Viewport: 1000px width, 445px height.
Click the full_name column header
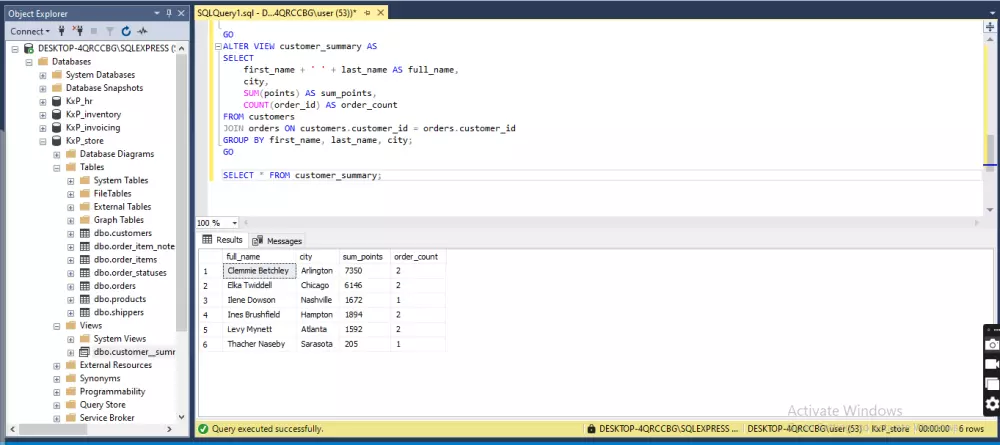tap(260, 256)
